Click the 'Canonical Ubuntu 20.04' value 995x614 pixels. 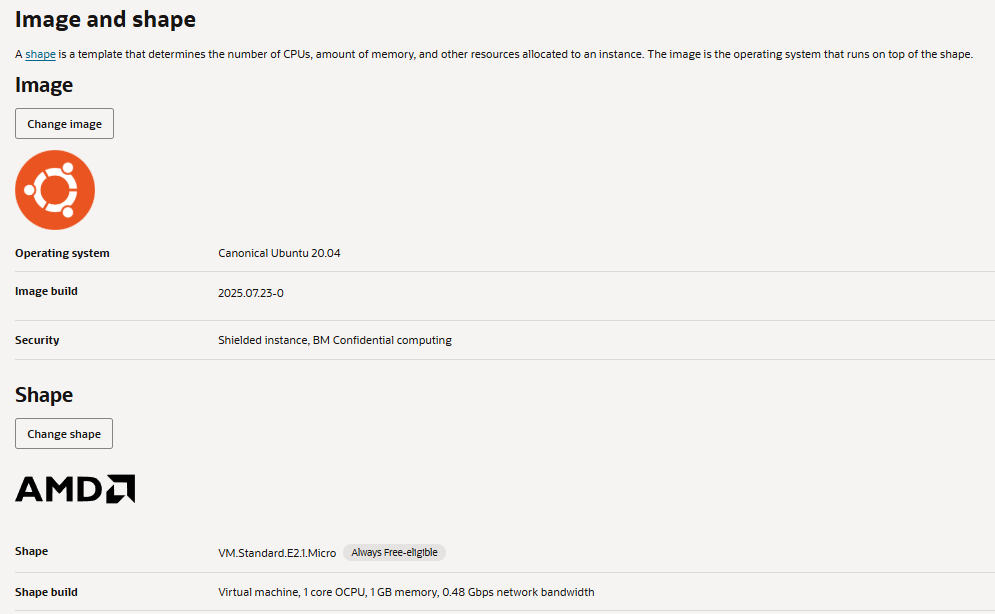279,253
